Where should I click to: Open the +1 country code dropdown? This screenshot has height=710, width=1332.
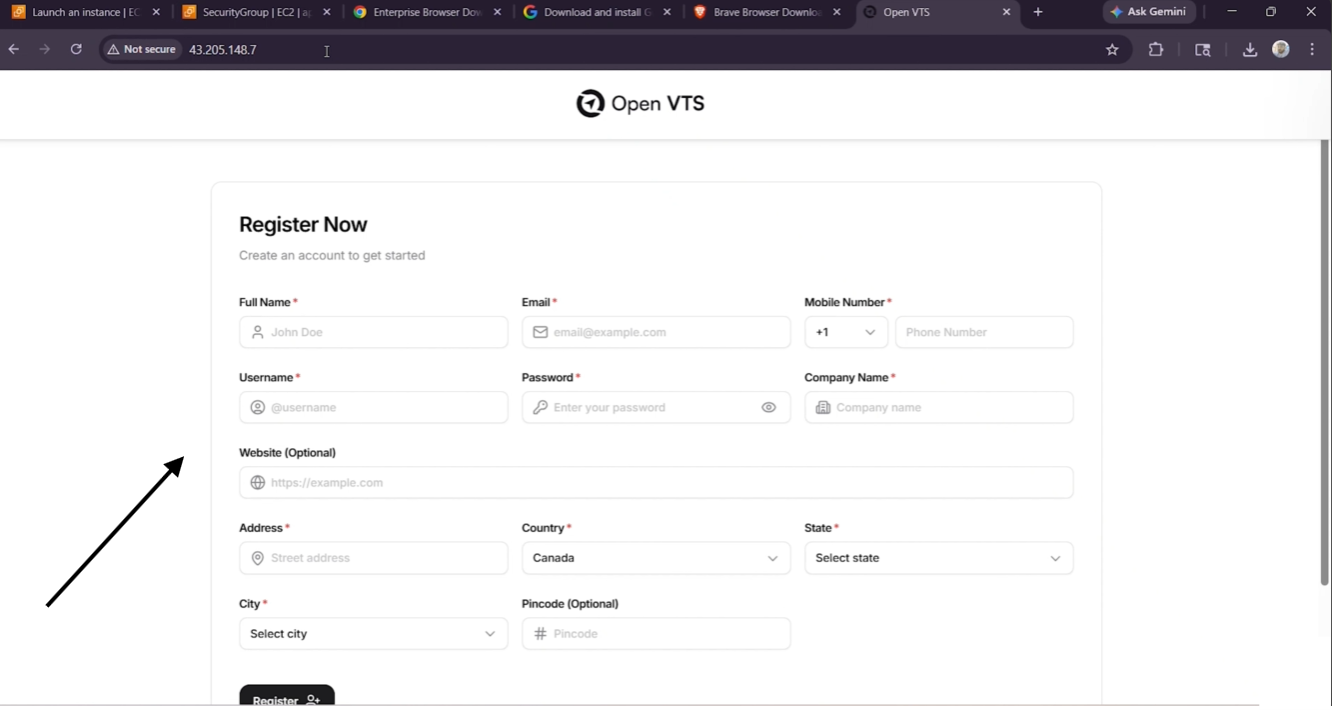click(846, 332)
